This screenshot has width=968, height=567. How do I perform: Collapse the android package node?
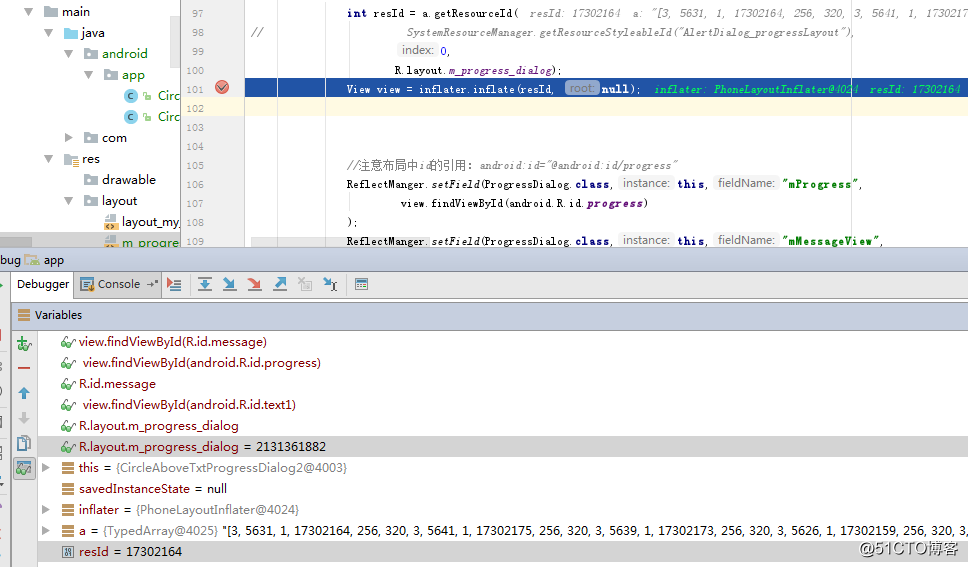69,53
